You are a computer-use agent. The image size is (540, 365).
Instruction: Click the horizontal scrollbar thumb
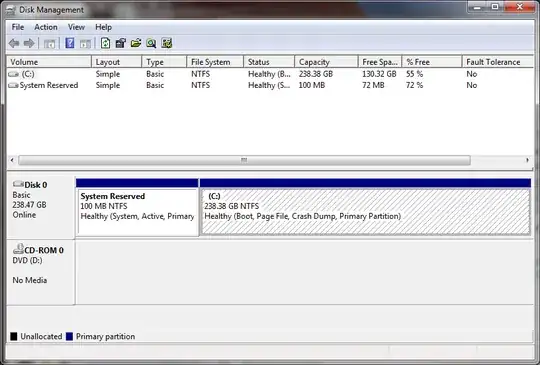244,160
